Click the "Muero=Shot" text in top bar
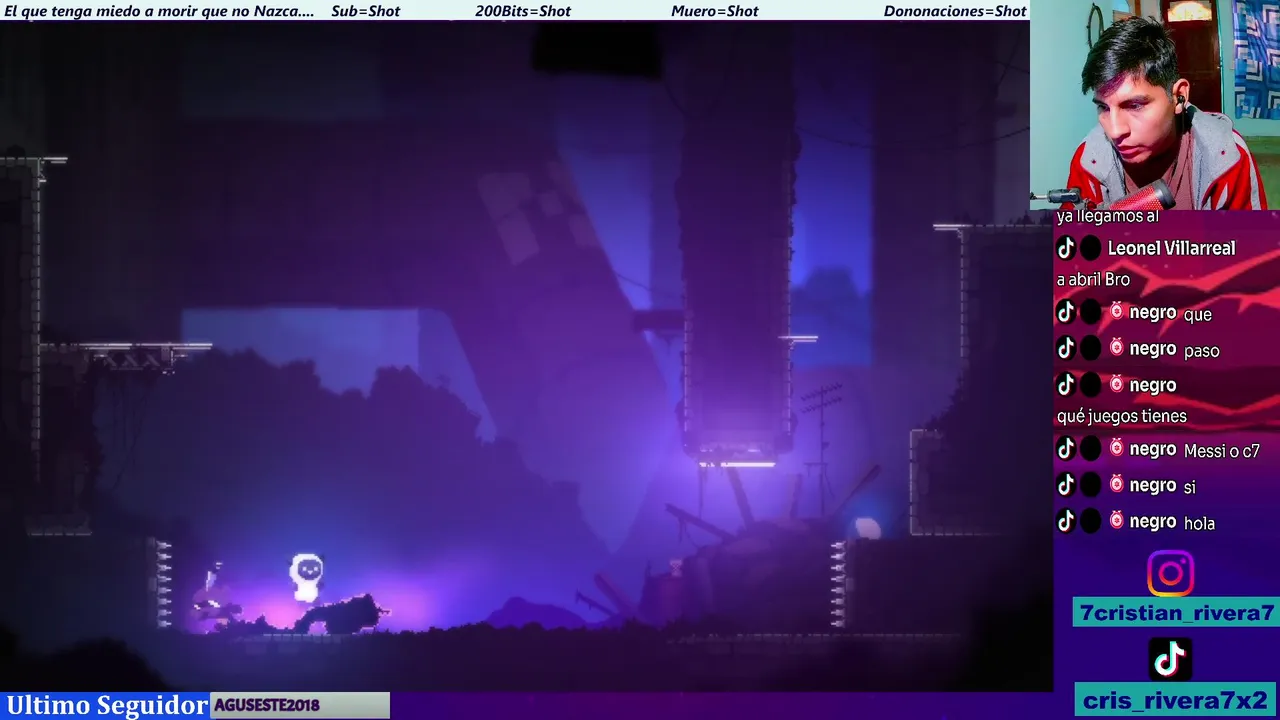 (x=714, y=11)
